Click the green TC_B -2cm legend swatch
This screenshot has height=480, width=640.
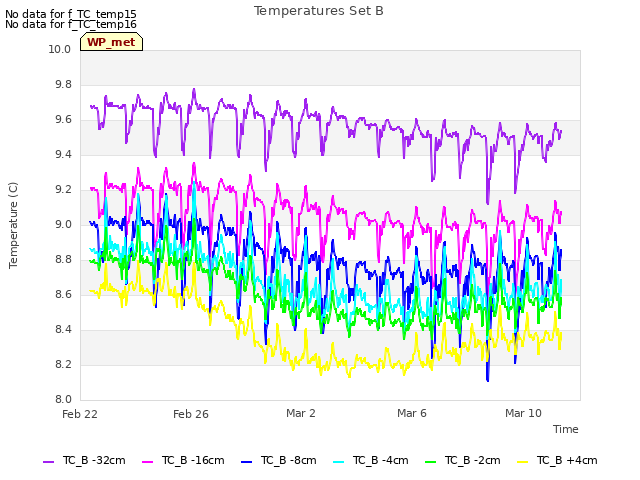[x=430, y=462]
